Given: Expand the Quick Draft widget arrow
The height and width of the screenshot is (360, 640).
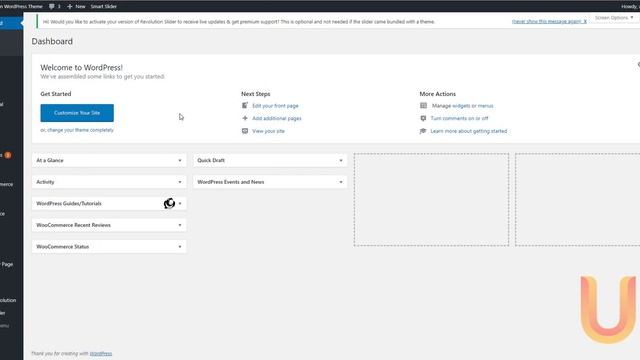Looking at the screenshot, I should (x=341, y=160).
